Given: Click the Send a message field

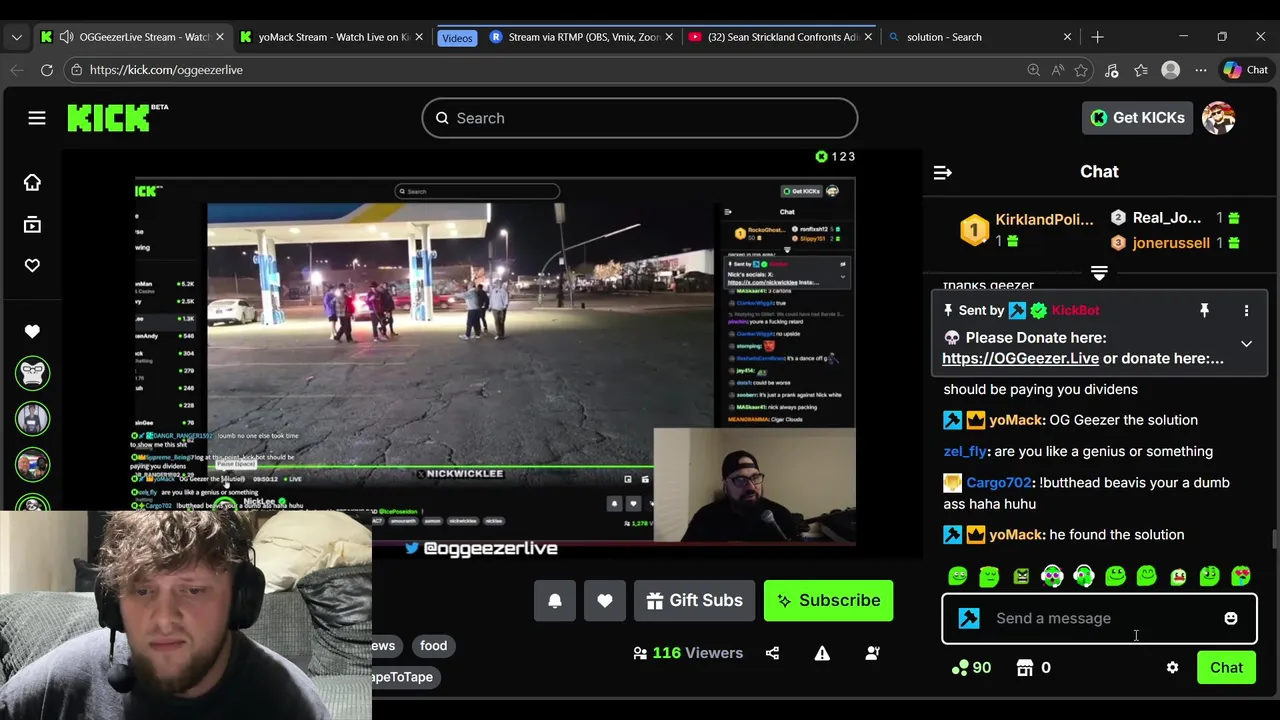Looking at the screenshot, I should click(1099, 618).
